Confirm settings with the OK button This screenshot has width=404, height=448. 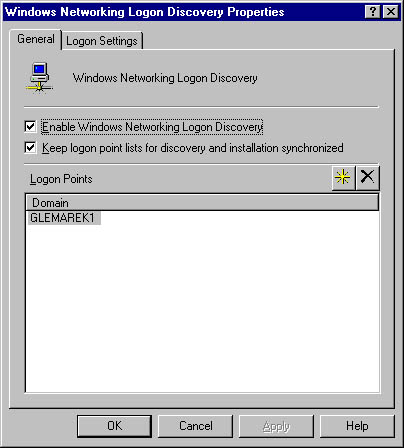point(114,426)
